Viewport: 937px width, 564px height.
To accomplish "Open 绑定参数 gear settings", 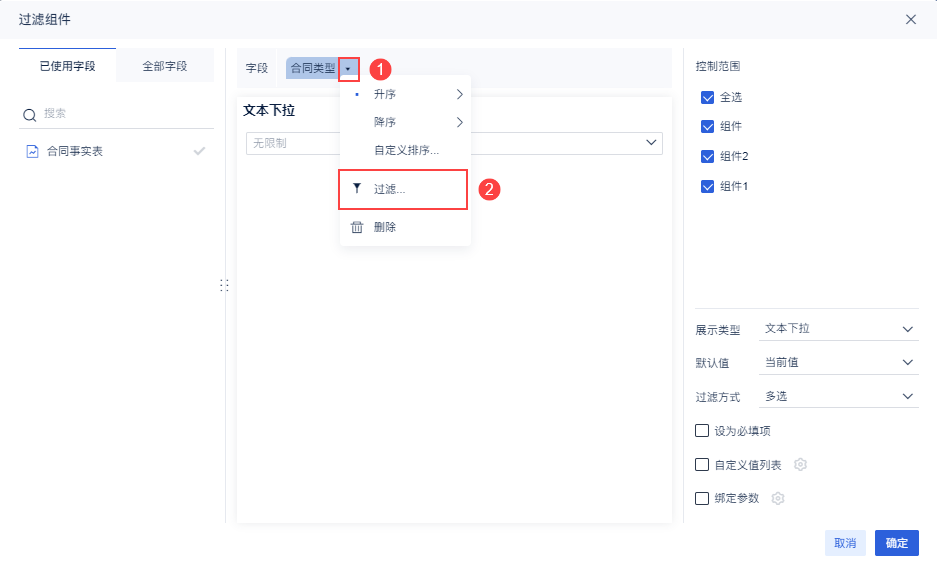I will (x=778, y=498).
